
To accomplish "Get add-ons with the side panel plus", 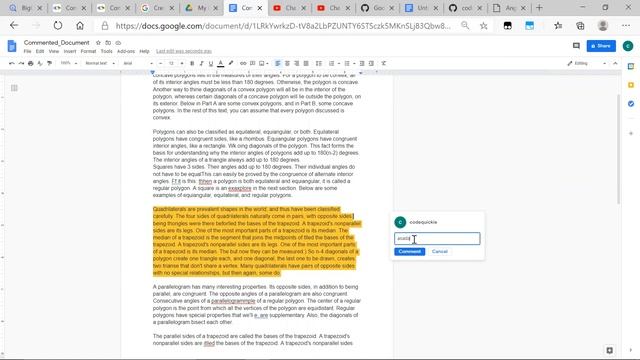I will click(x=631, y=133).
